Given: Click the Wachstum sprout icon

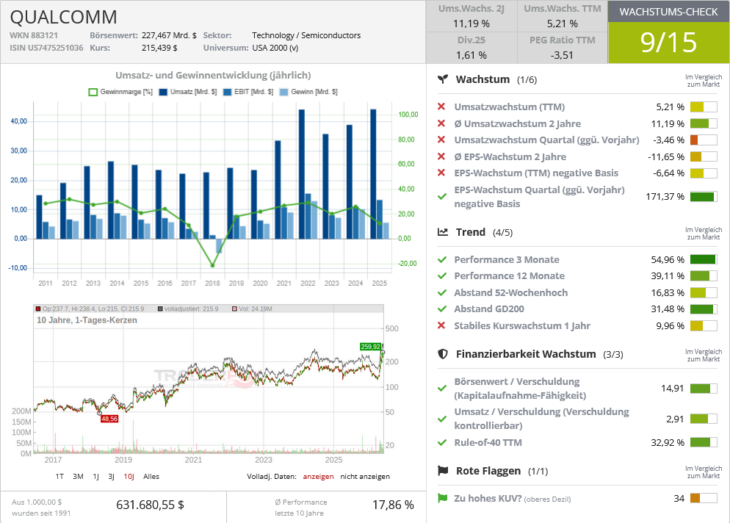Looking at the screenshot, I should (x=443, y=79).
